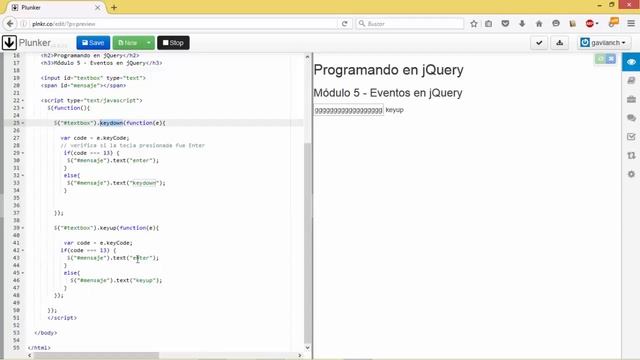Go to browser home page icon
This screenshot has width=640, height=360.
tap(539, 24)
